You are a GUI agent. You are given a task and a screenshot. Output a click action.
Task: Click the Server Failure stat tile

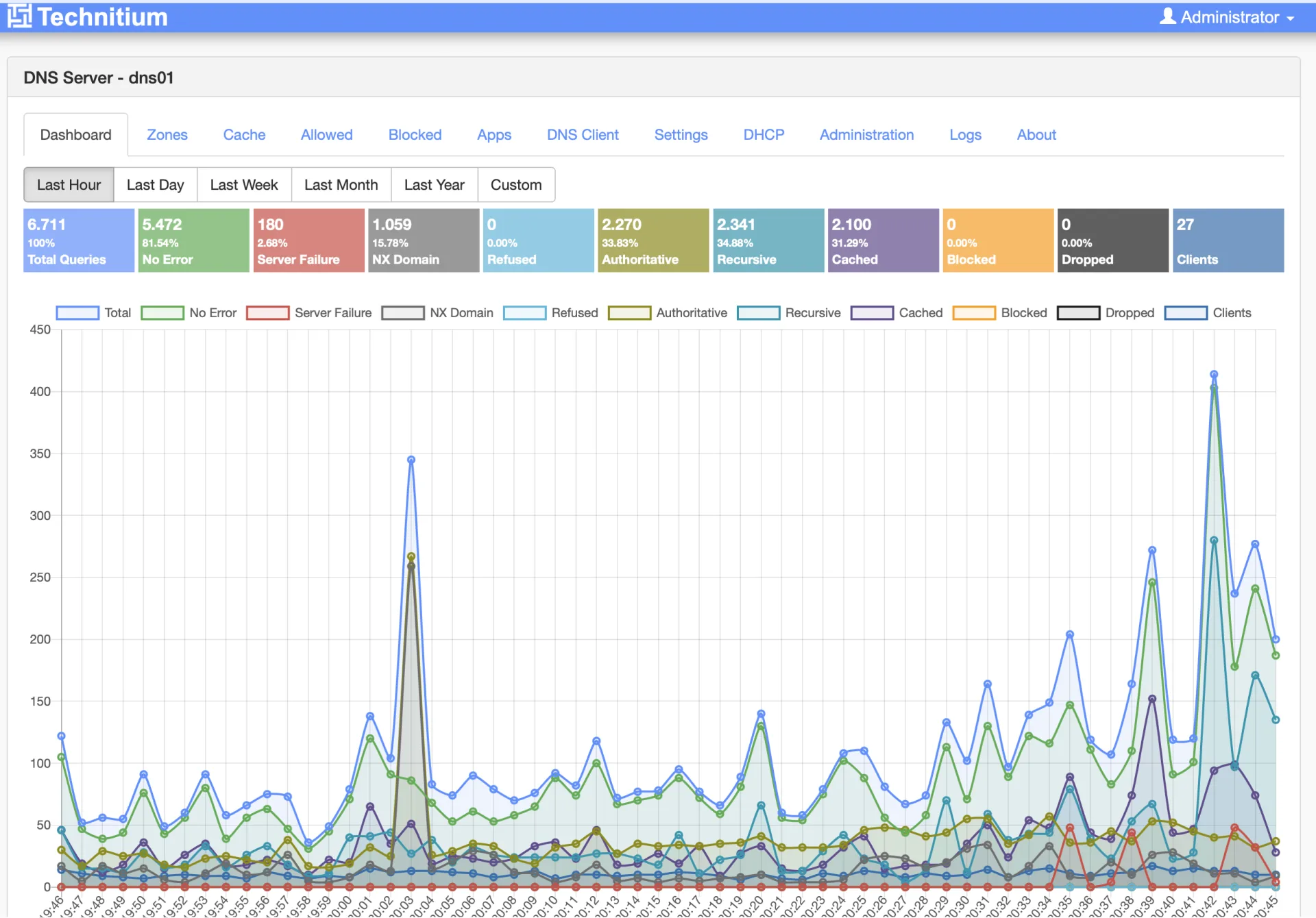click(x=308, y=240)
